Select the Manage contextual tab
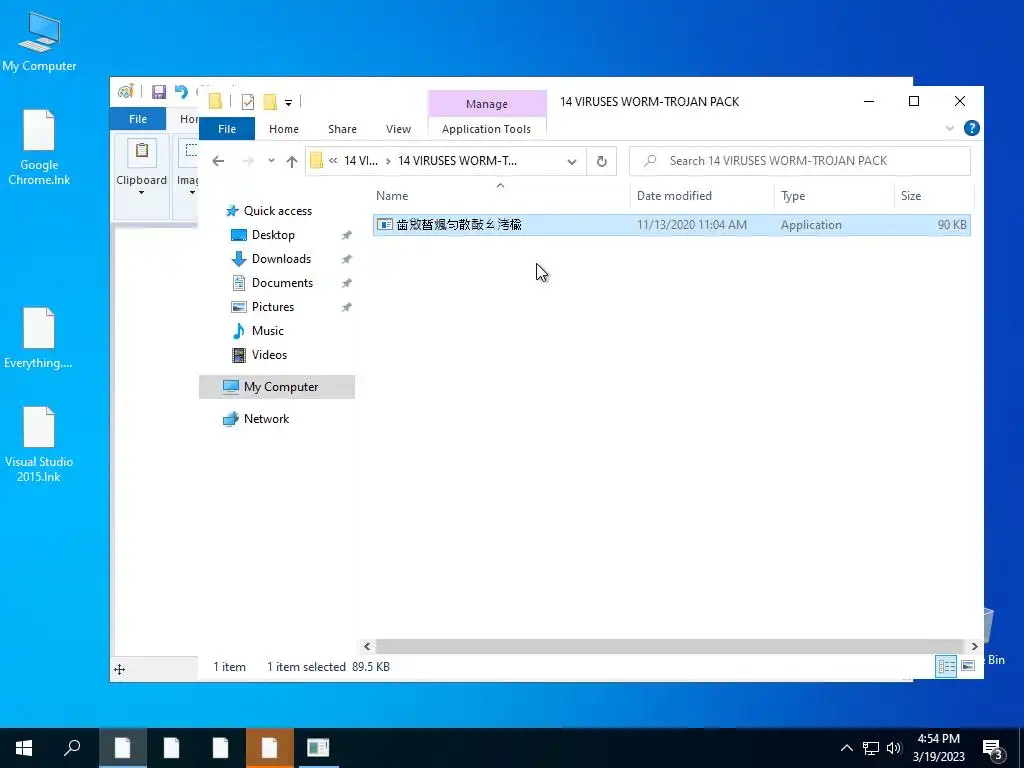The image size is (1024, 768). coord(487,104)
